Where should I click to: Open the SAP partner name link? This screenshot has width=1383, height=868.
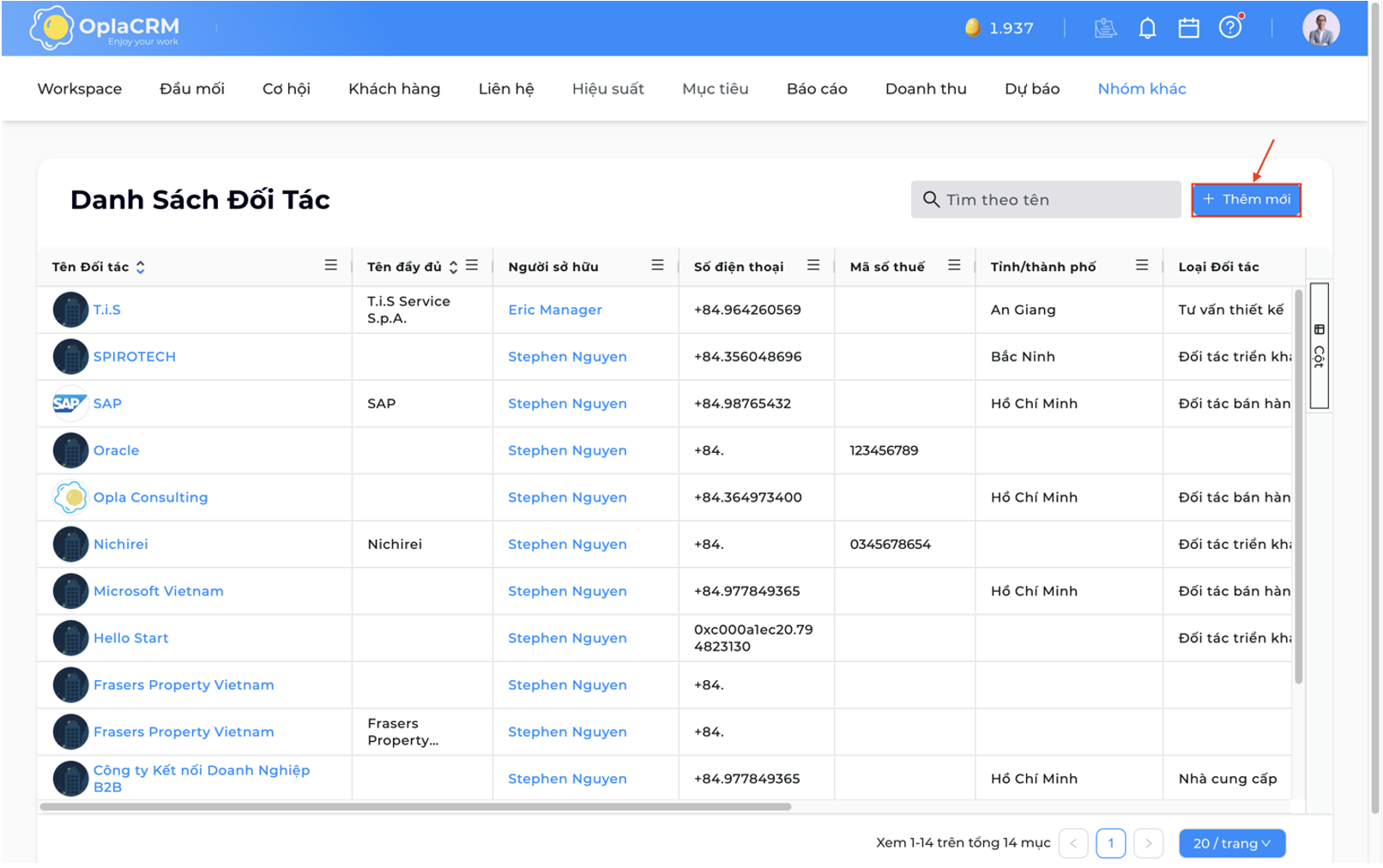coord(107,403)
